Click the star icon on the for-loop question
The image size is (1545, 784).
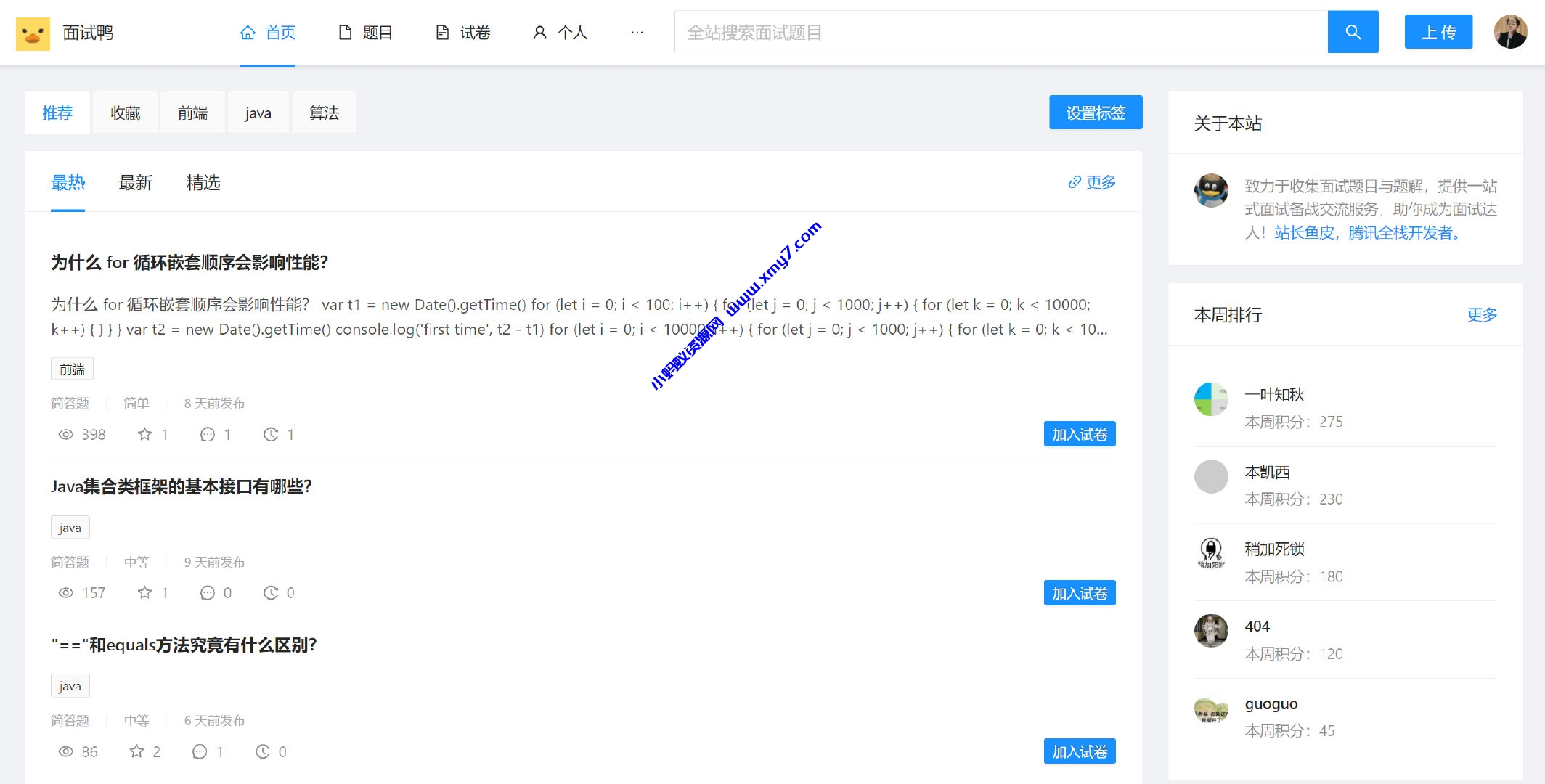coord(144,434)
